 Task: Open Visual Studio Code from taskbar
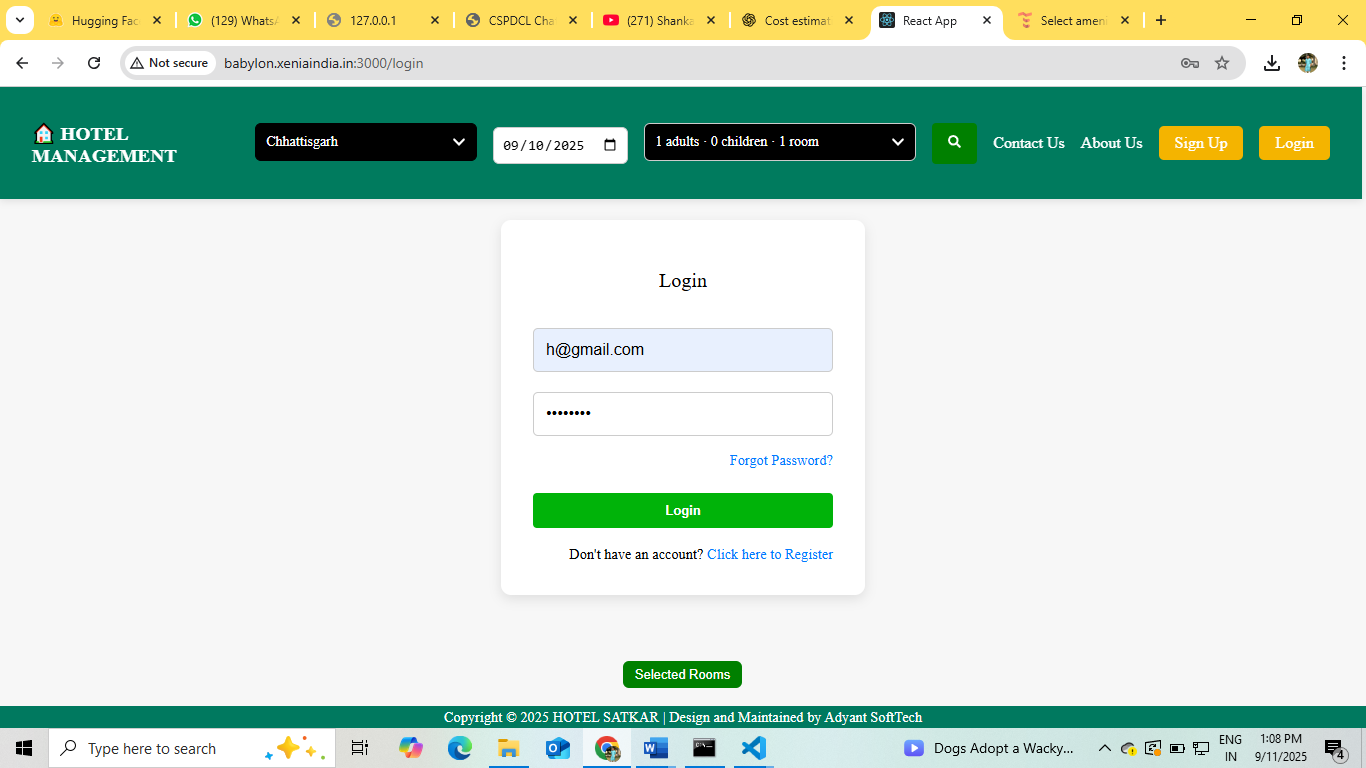pos(753,748)
